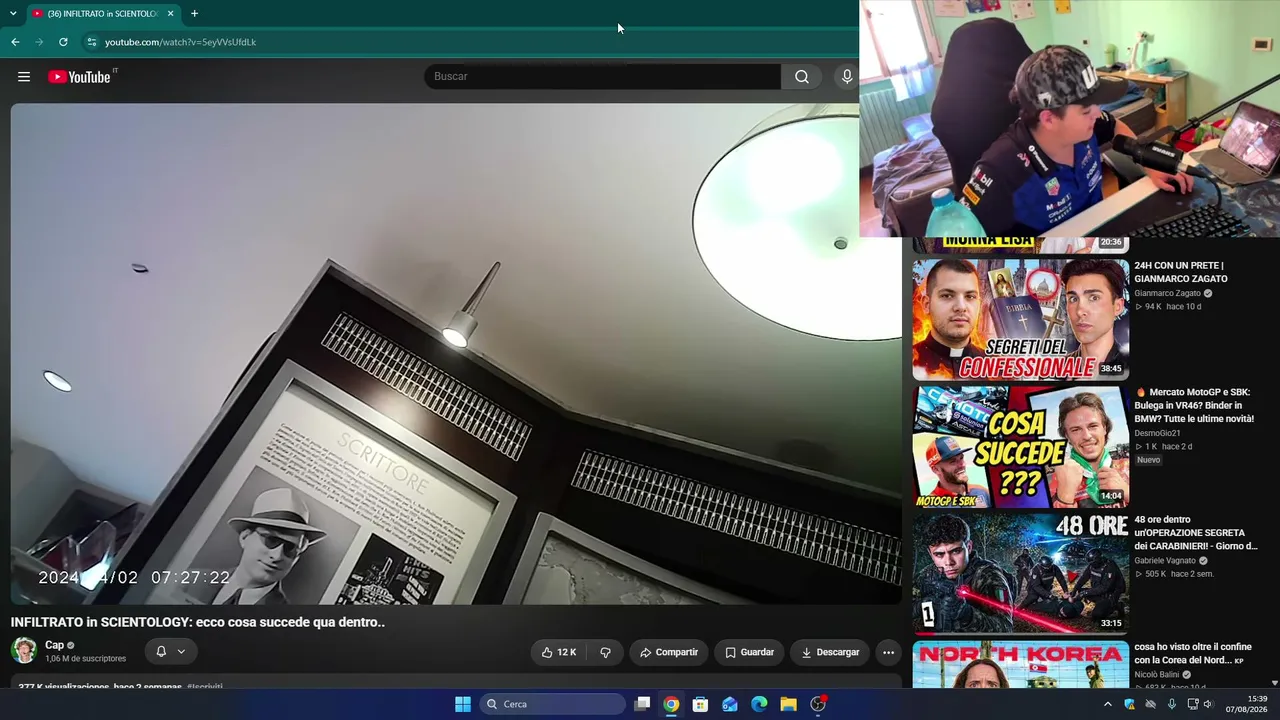Click the video title INFILTRATO in SCIENTOLOGY
Image resolution: width=1280 pixels, height=720 pixels.
(198, 622)
